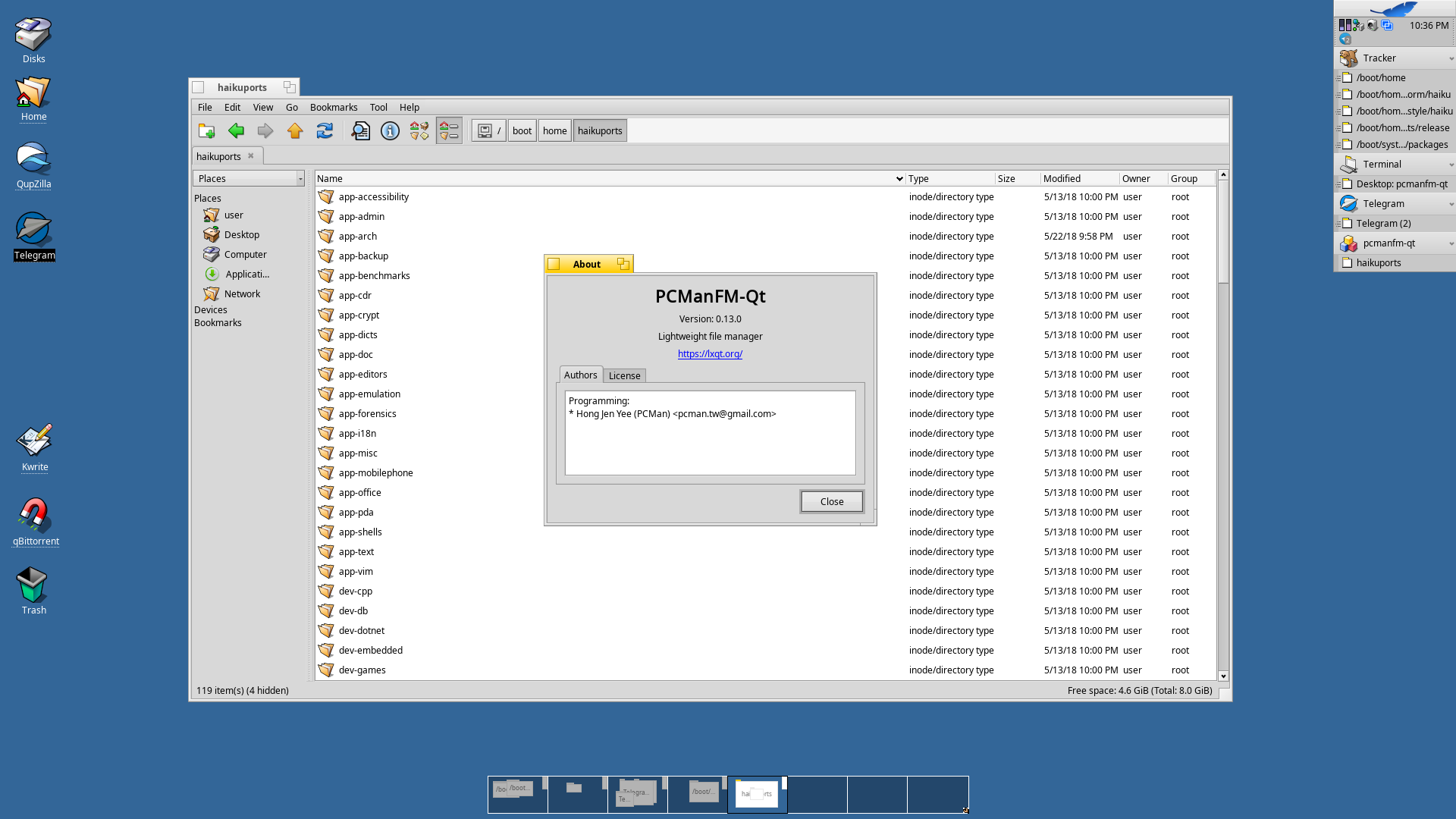Open the Help menu
The width and height of the screenshot is (1456, 819).
[409, 107]
